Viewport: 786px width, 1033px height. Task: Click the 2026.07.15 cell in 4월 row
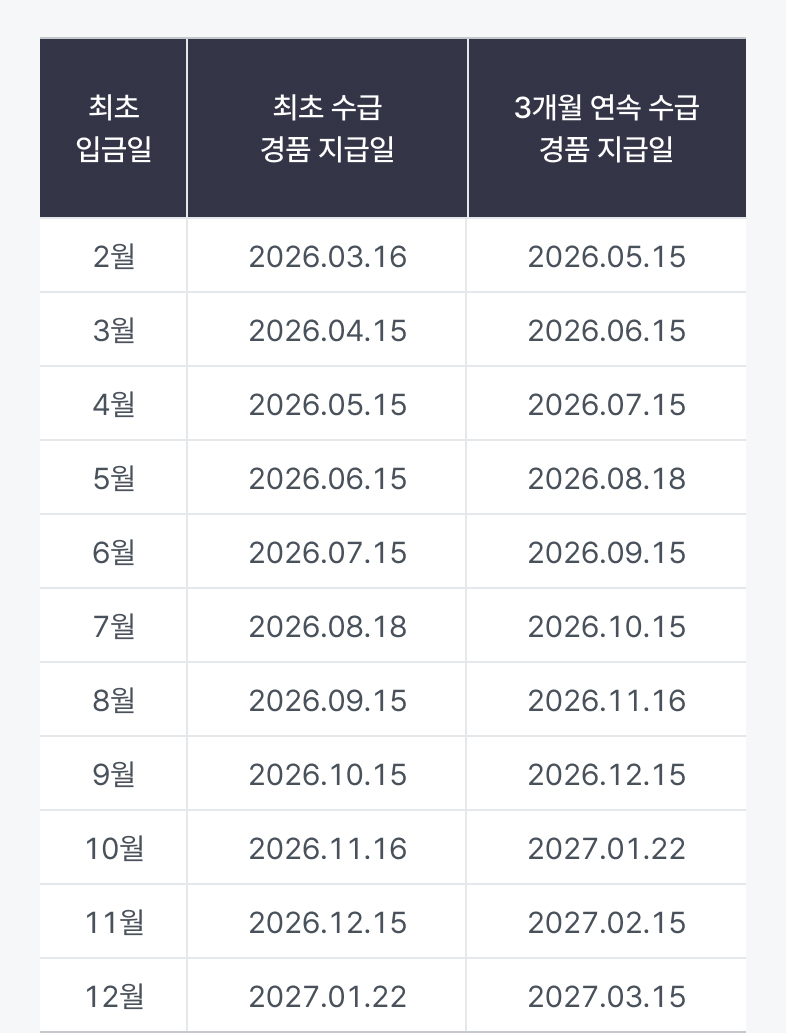[607, 404]
